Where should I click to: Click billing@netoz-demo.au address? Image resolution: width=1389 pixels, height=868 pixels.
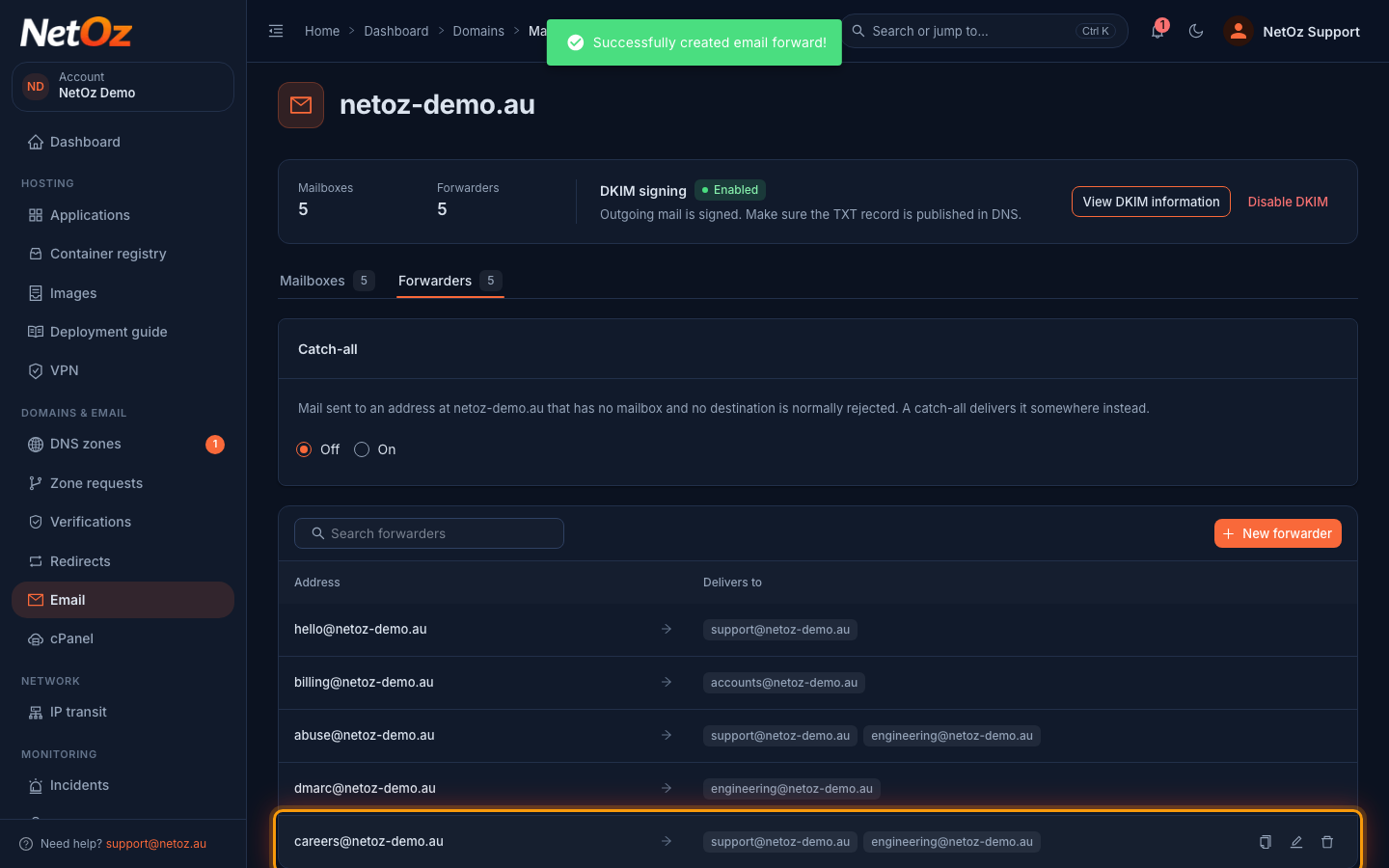pyautogui.click(x=364, y=682)
